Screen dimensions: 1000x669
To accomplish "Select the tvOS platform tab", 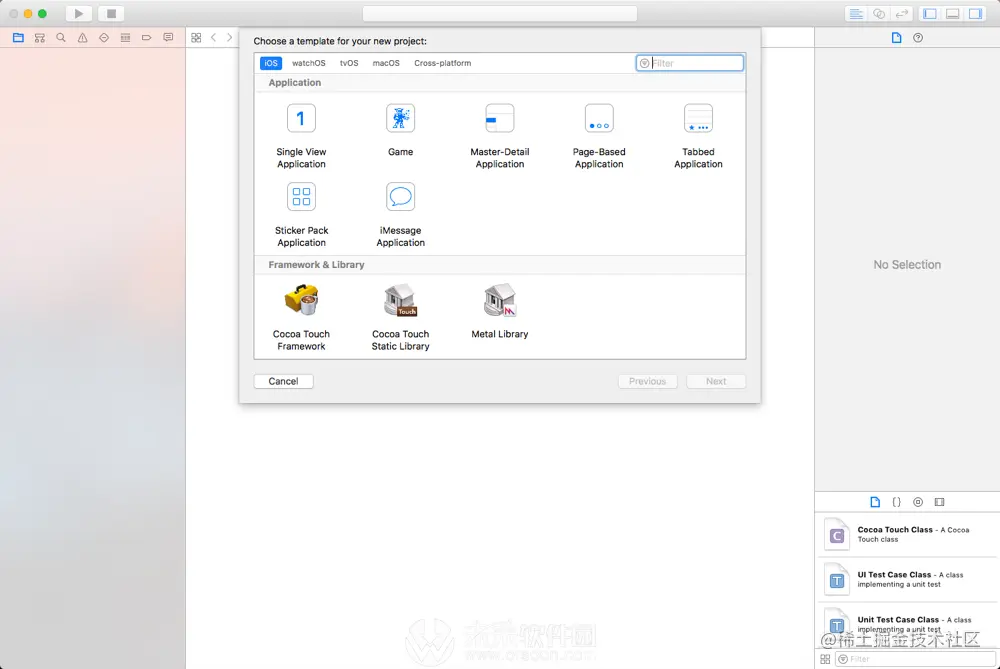I will (349, 63).
